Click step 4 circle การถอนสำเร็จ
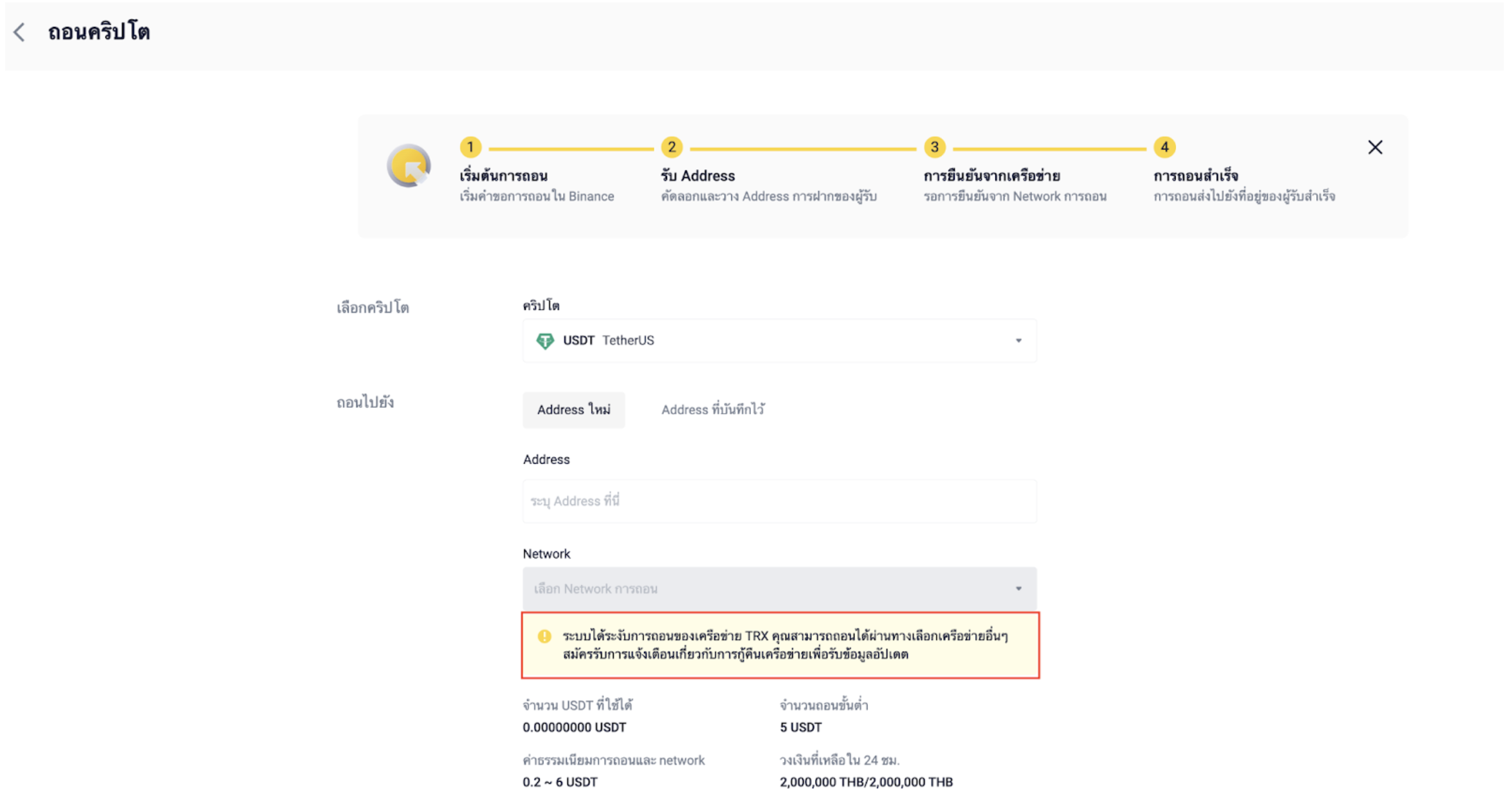Image resolution: width=1512 pixels, height=812 pixels. point(1164,147)
